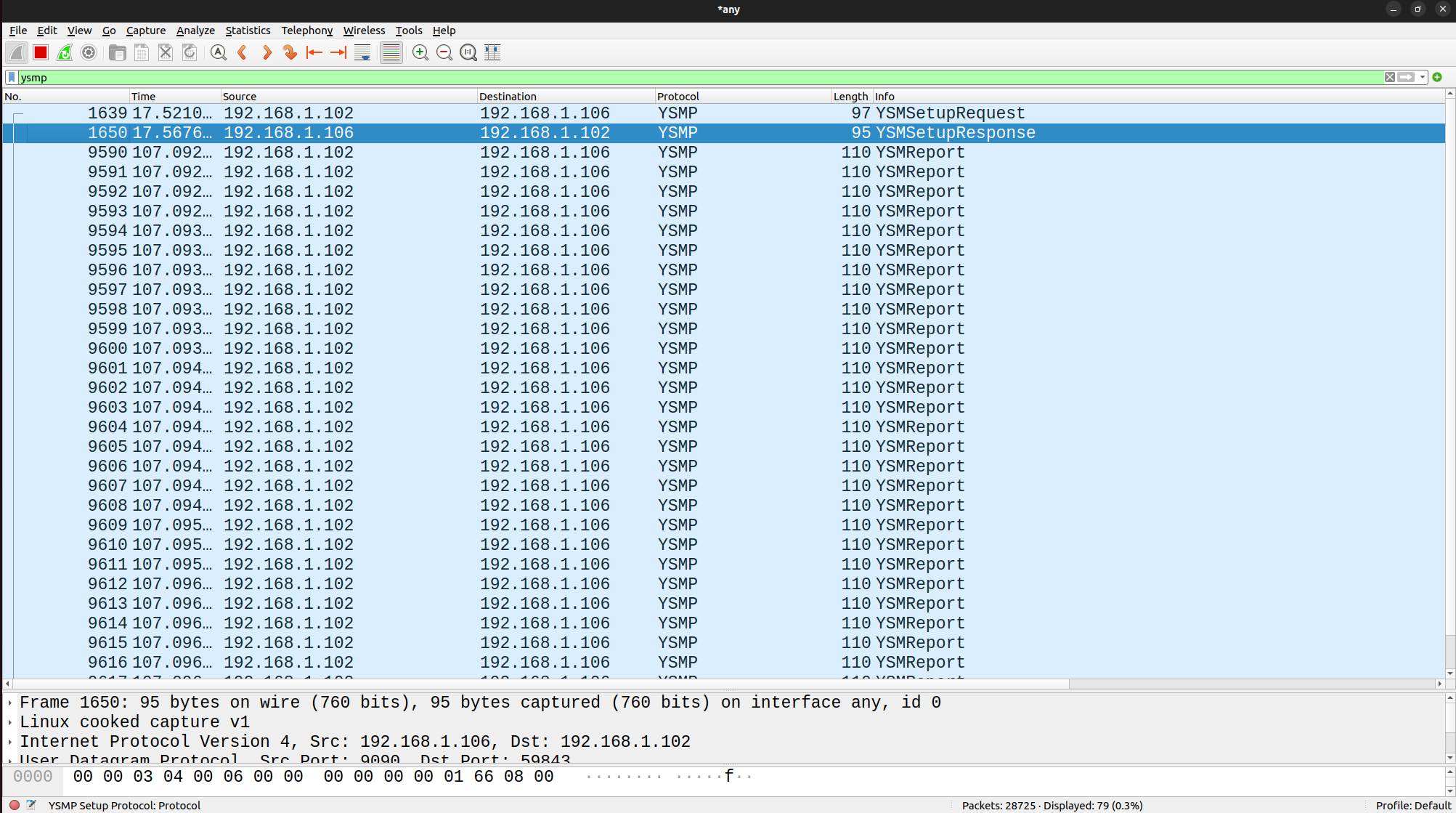Screen dimensions: 1456x813
Task: Open the Analyze menu
Action: coord(195,31)
